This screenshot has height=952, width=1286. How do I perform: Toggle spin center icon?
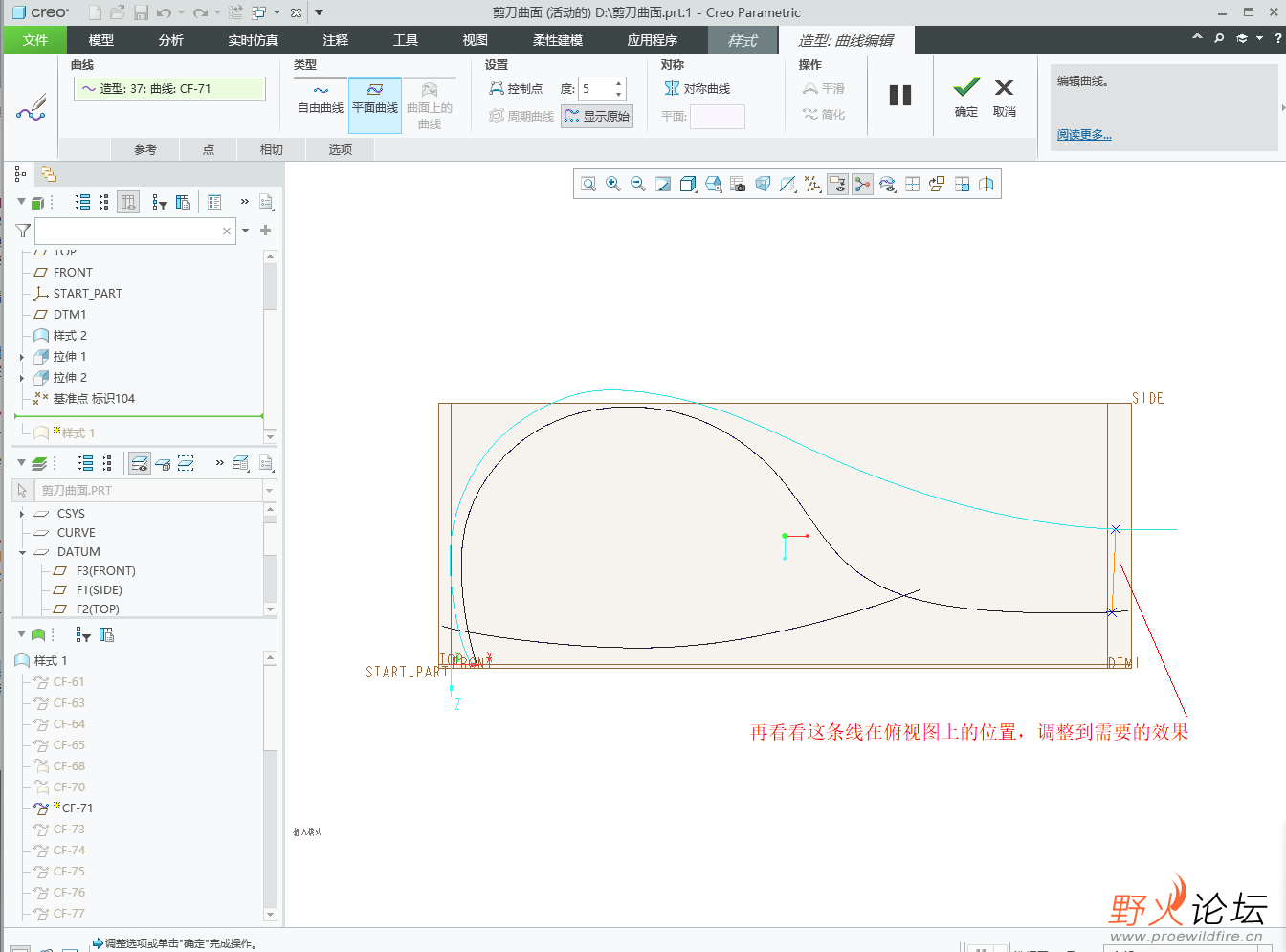pyautogui.click(x=862, y=184)
